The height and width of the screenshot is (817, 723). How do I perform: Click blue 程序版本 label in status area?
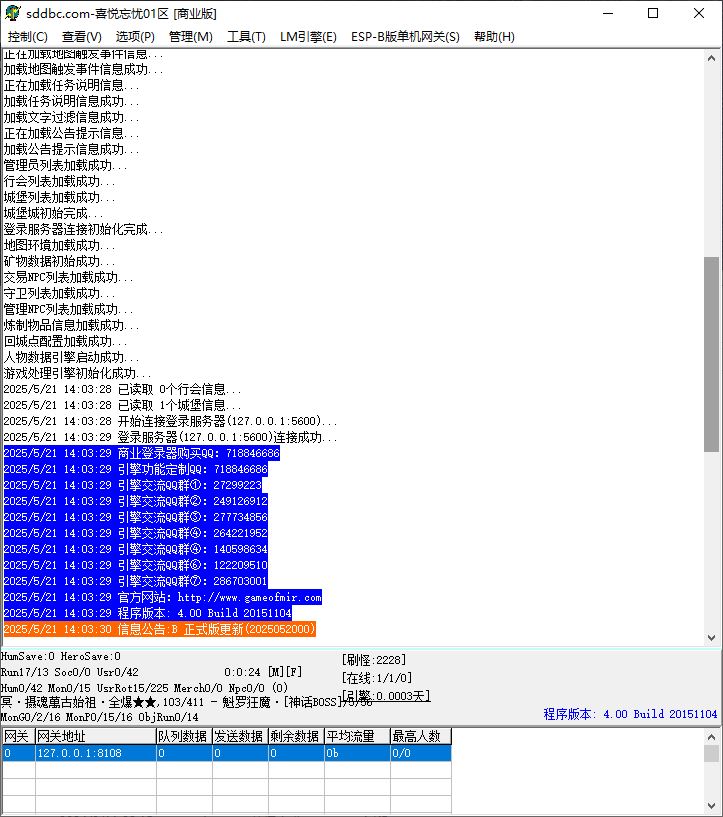(630, 714)
